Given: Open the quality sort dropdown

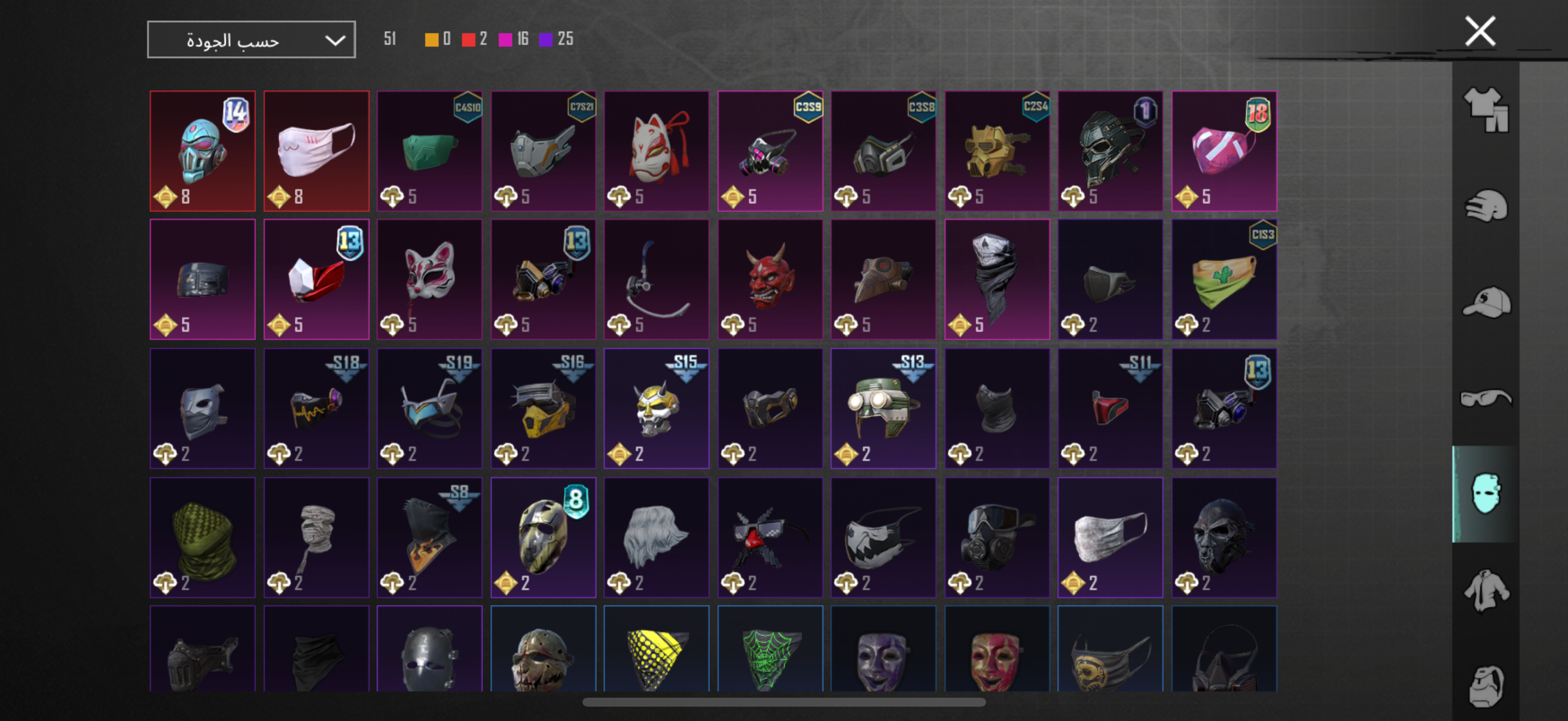Looking at the screenshot, I should (251, 40).
